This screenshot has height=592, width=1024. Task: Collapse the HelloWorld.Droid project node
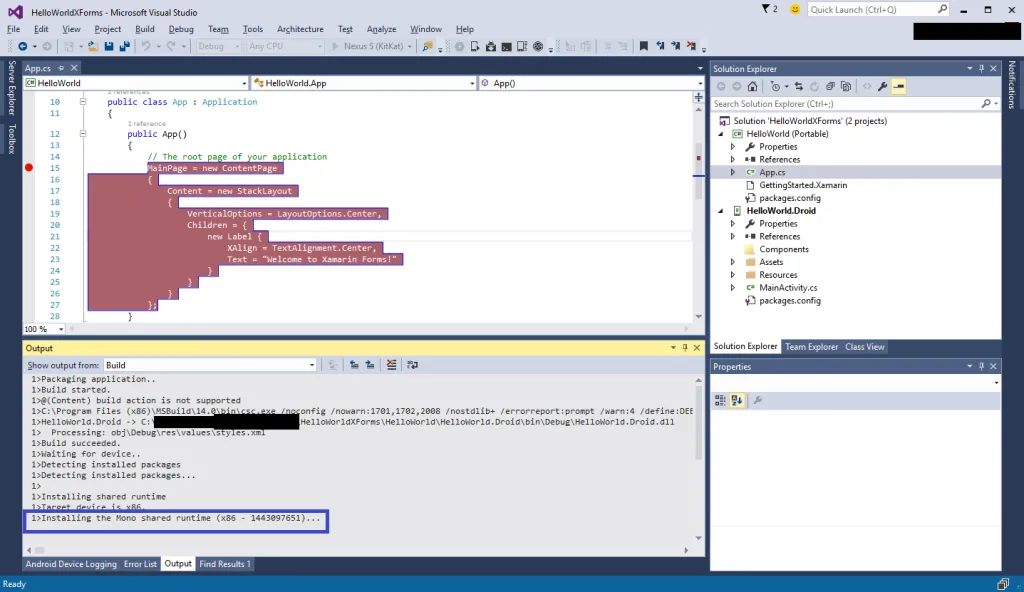(721, 211)
